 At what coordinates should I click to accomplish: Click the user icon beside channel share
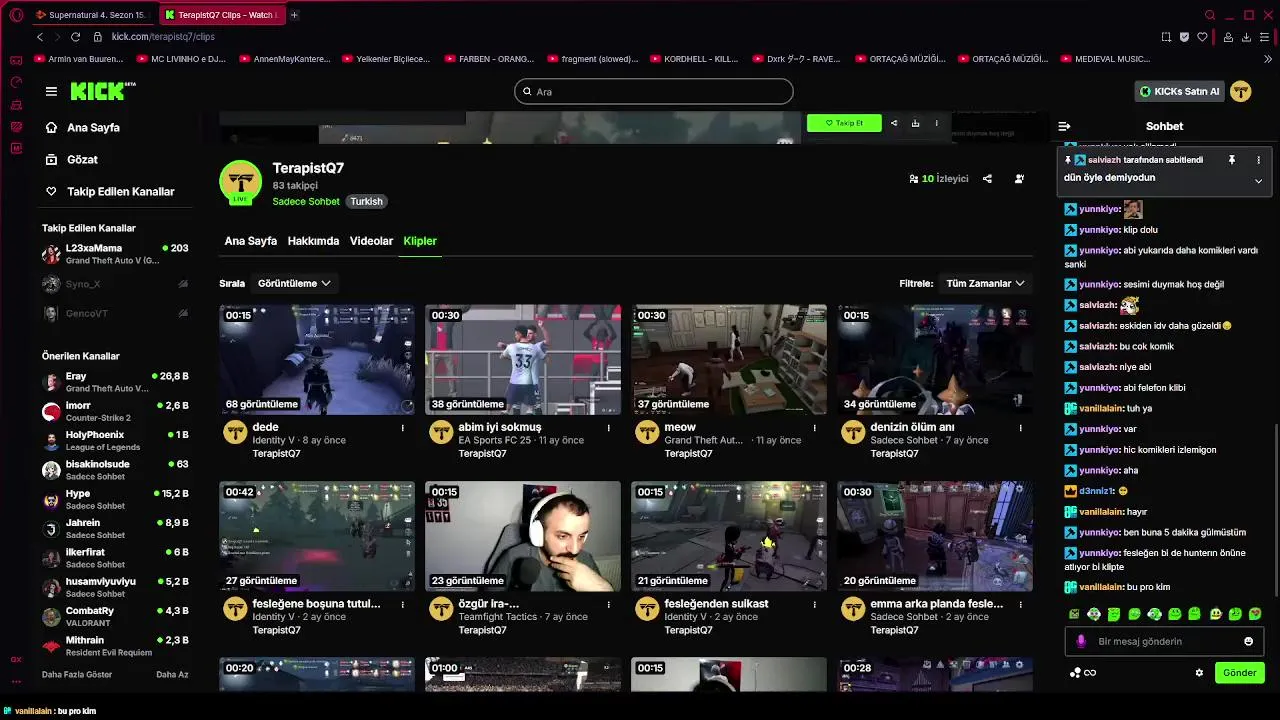pos(1019,179)
